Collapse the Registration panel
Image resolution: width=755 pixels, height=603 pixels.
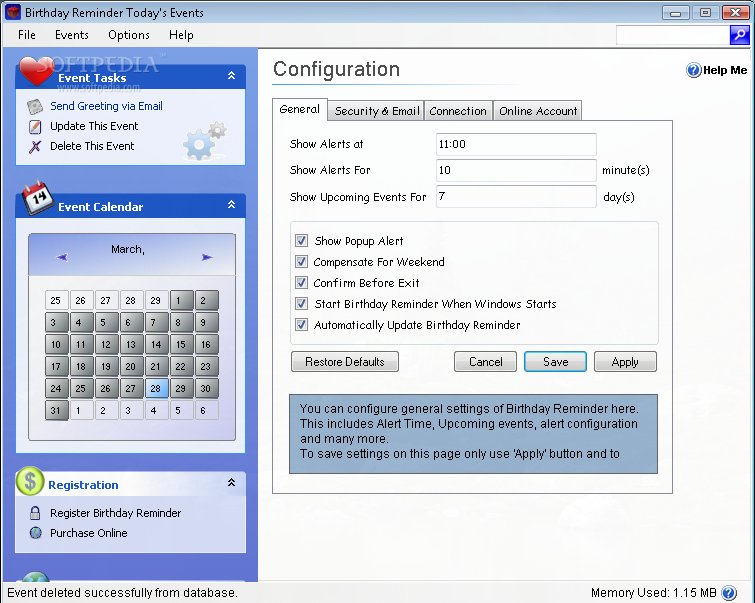(232, 482)
